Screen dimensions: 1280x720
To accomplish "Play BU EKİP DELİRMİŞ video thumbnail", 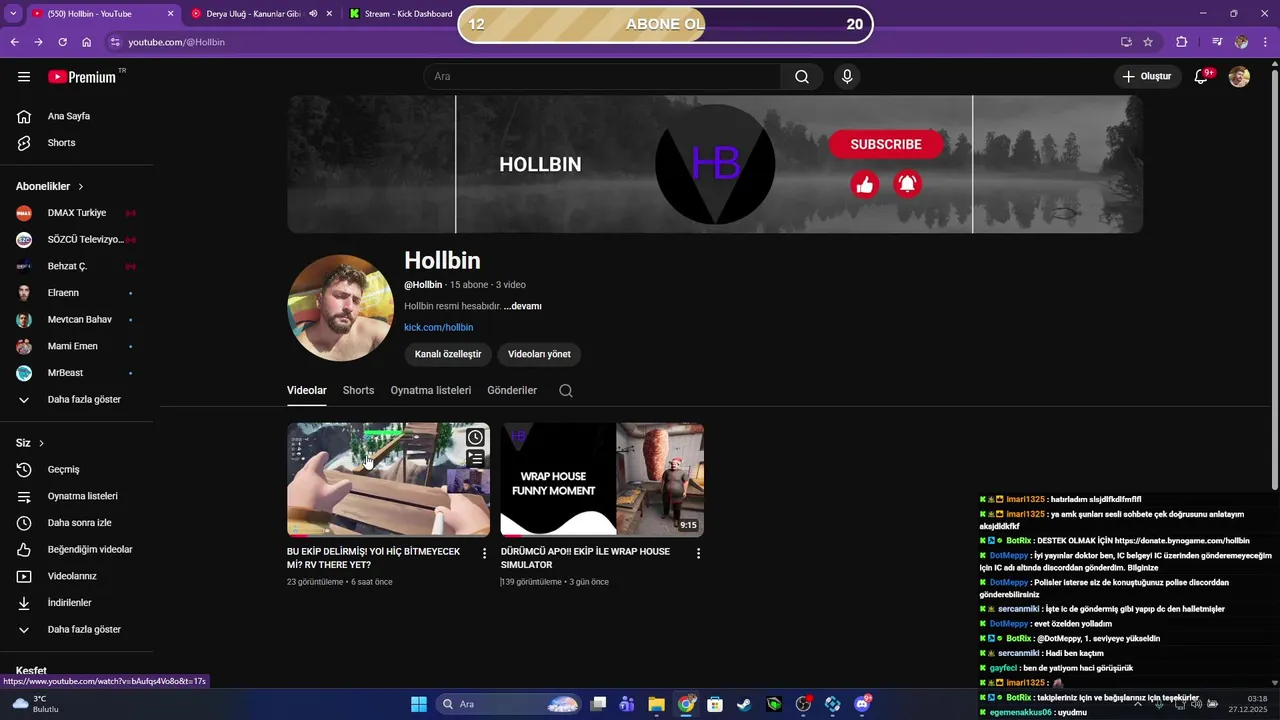I will 388,480.
